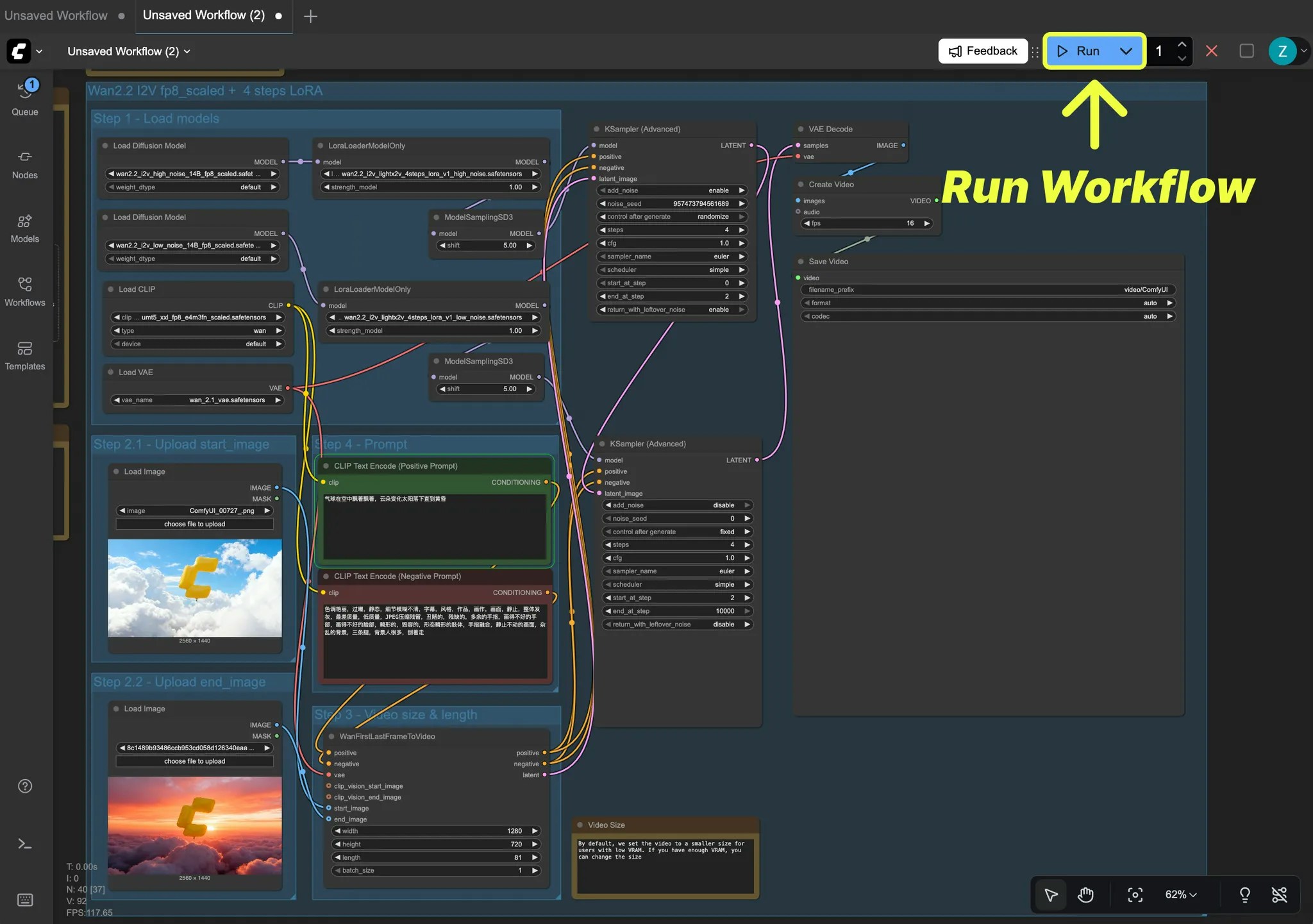Open the Models panel in sidebar
The width and height of the screenshot is (1313, 924).
coord(25,228)
